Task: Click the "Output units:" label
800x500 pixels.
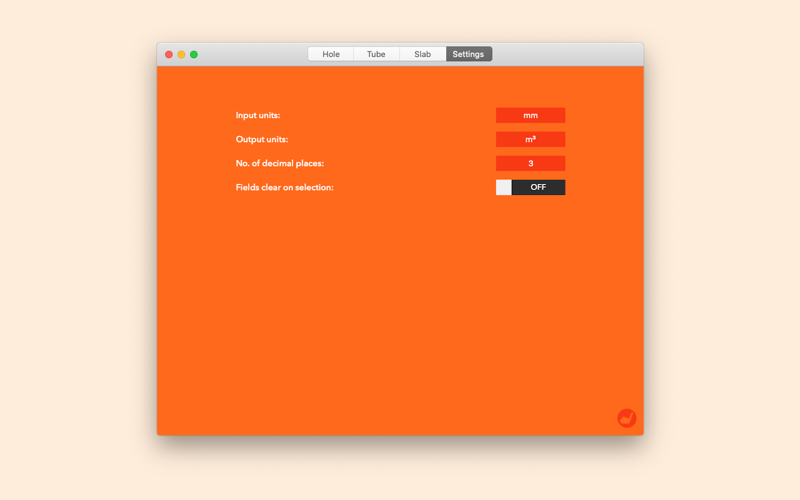Action: click(262, 139)
